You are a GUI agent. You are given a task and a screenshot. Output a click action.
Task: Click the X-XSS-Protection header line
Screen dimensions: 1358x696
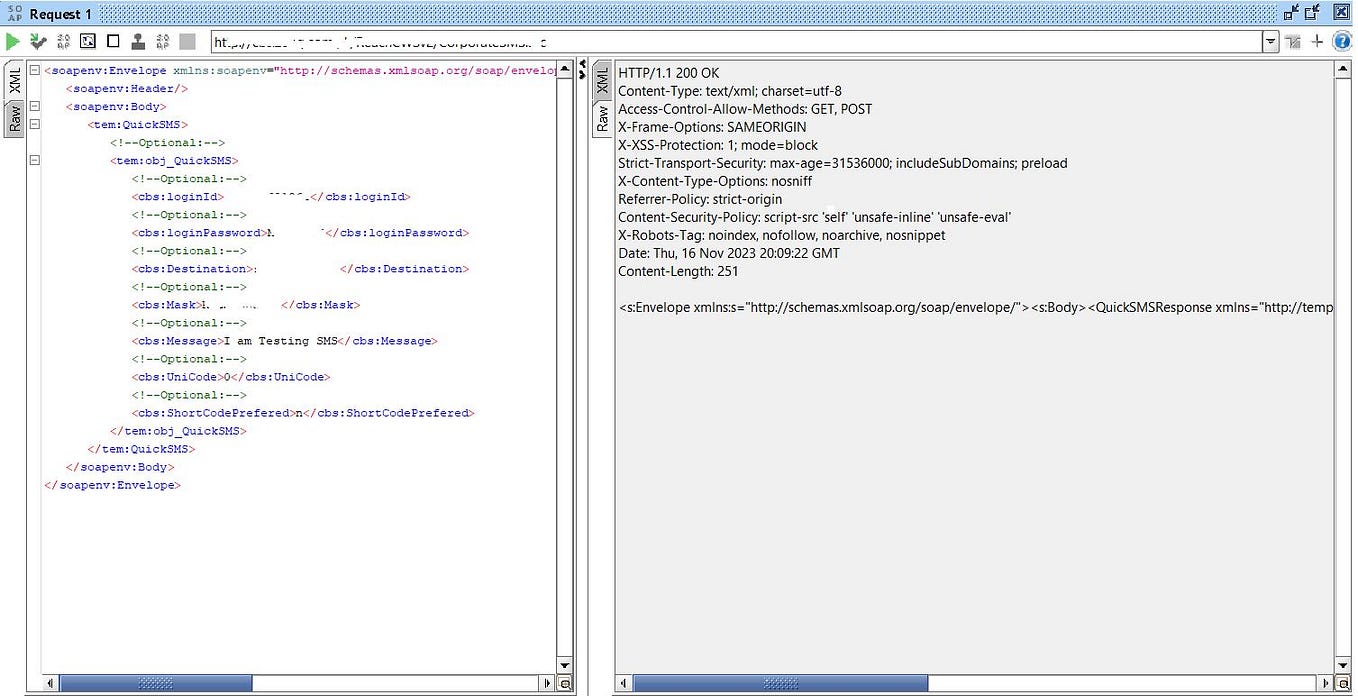718,145
